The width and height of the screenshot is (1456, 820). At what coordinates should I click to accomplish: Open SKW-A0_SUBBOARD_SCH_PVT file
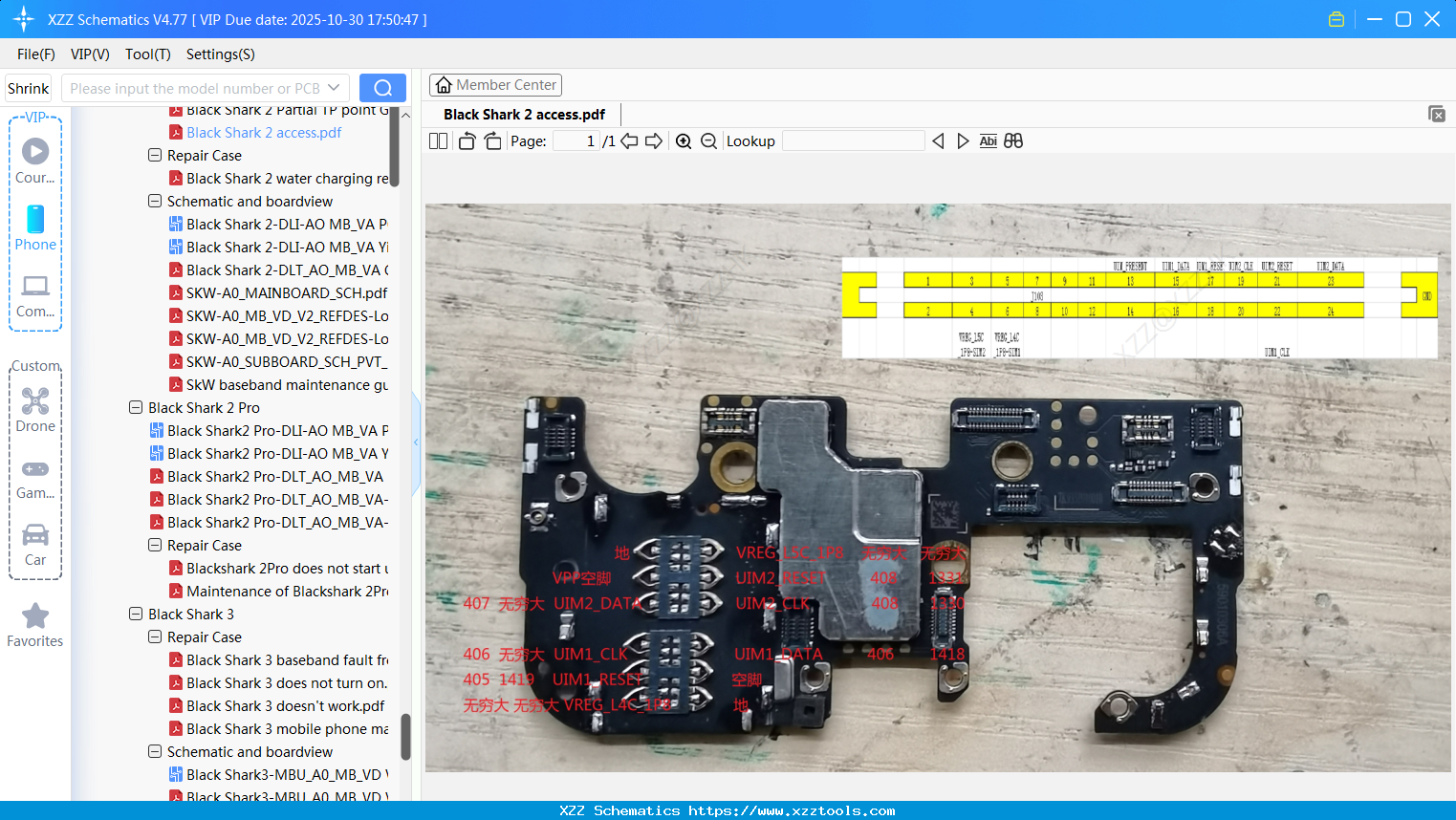(287, 362)
